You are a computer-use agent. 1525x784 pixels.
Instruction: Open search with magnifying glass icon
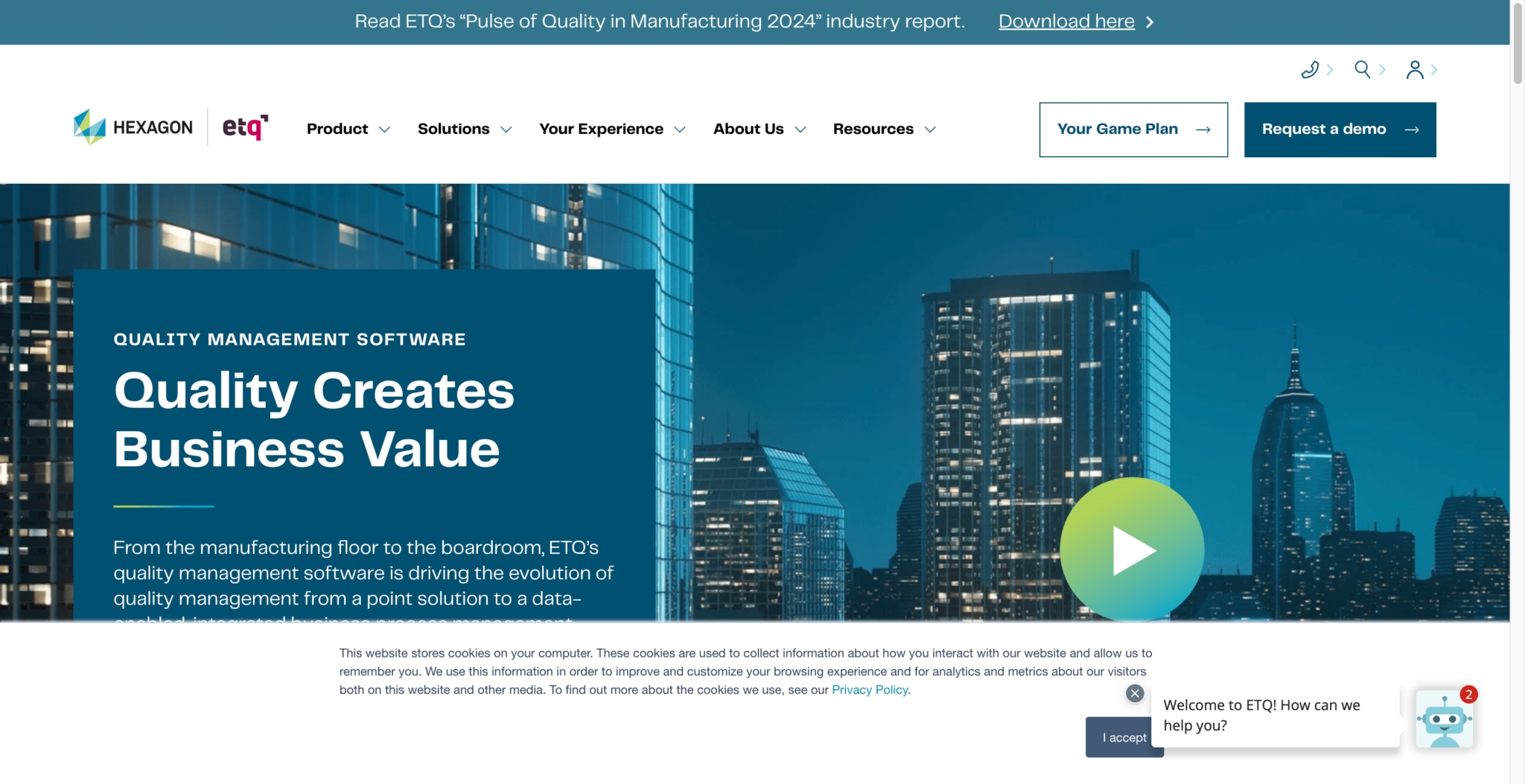pyautogui.click(x=1362, y=69)
